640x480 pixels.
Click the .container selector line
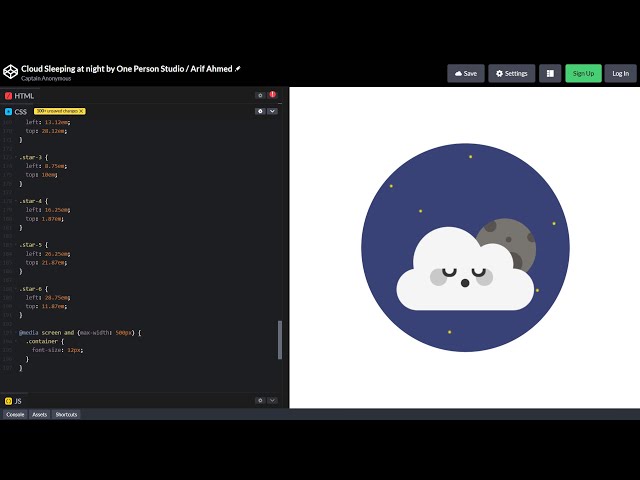click(45, 341)
